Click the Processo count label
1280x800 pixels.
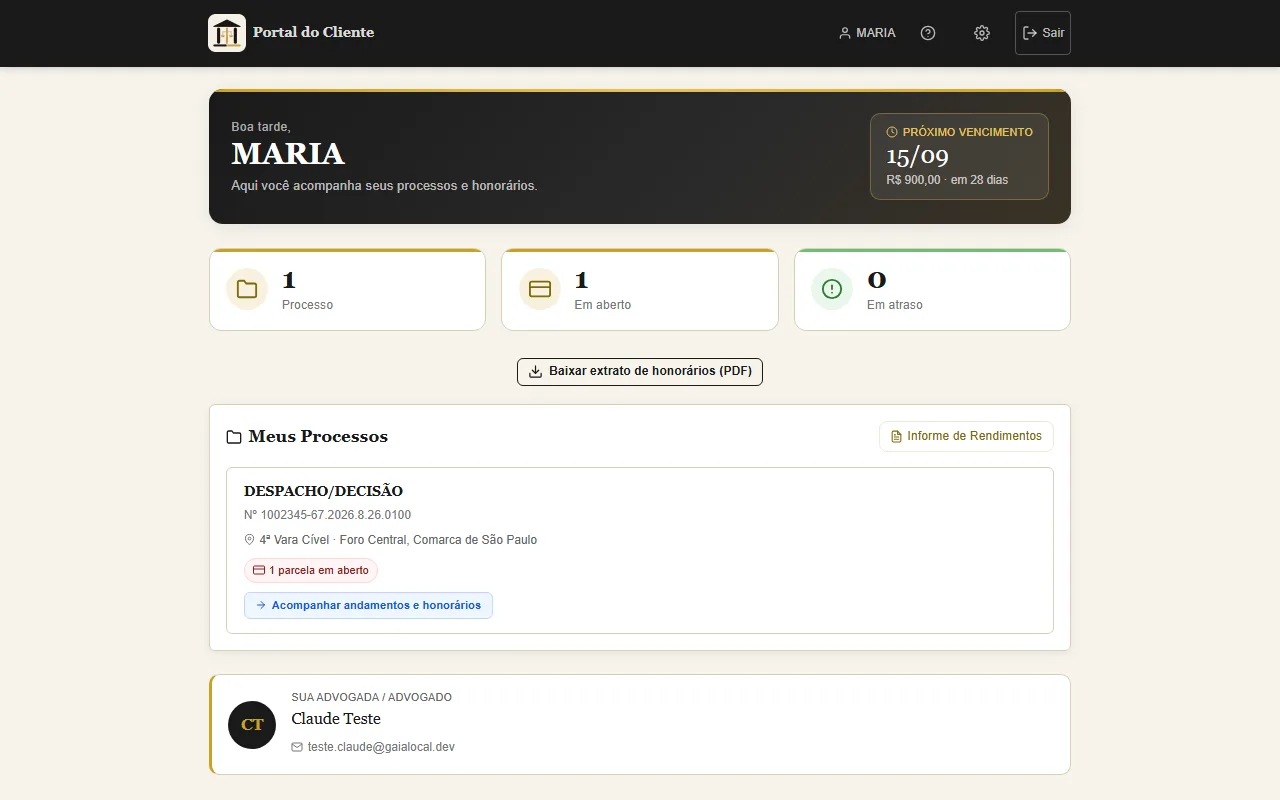click(308, 305)
